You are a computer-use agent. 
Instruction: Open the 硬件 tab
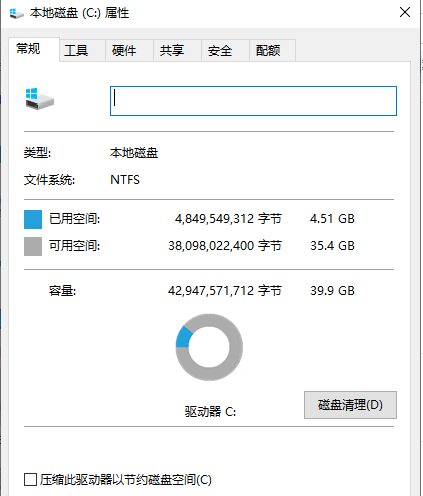click(x=130, y=51)
